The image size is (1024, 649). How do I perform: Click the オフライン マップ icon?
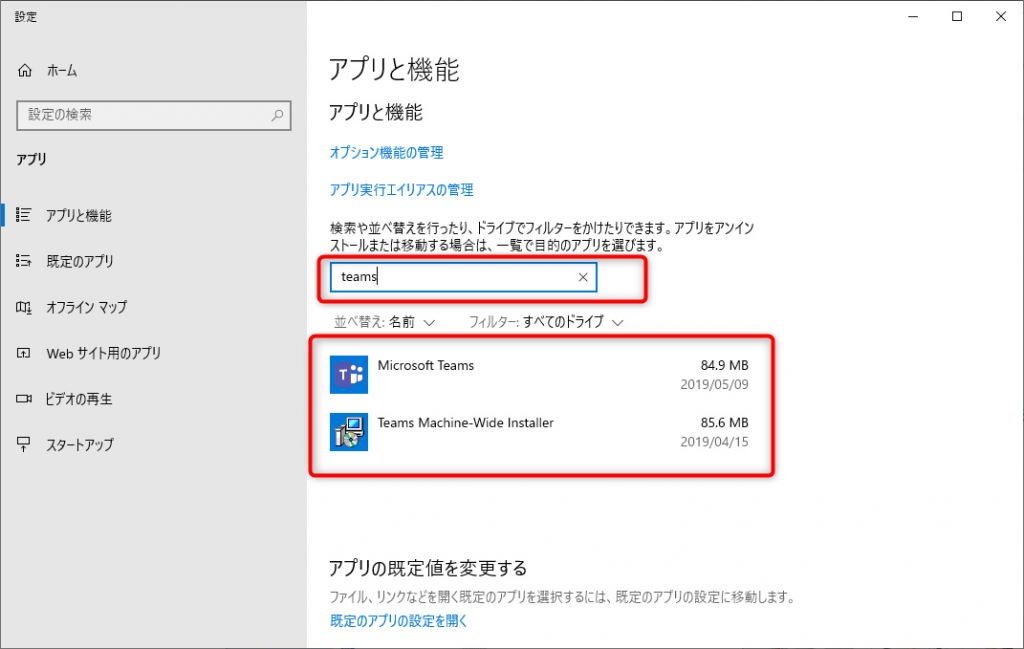(x=25, y=307)
